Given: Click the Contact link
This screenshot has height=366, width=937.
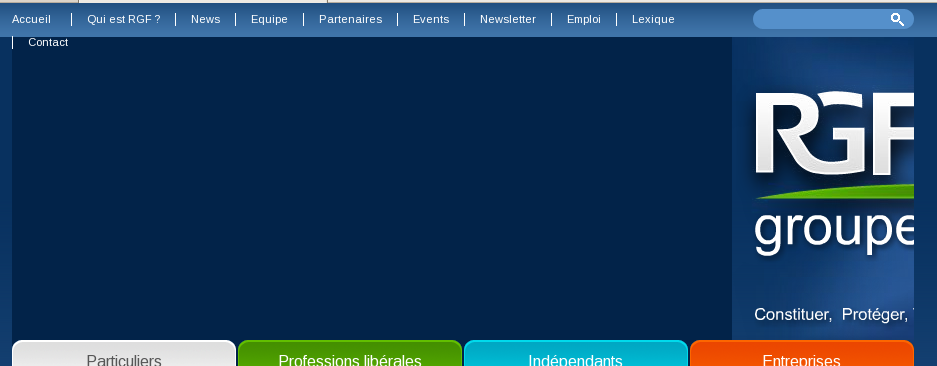Looking at the screenshot, I should (48, 42).
